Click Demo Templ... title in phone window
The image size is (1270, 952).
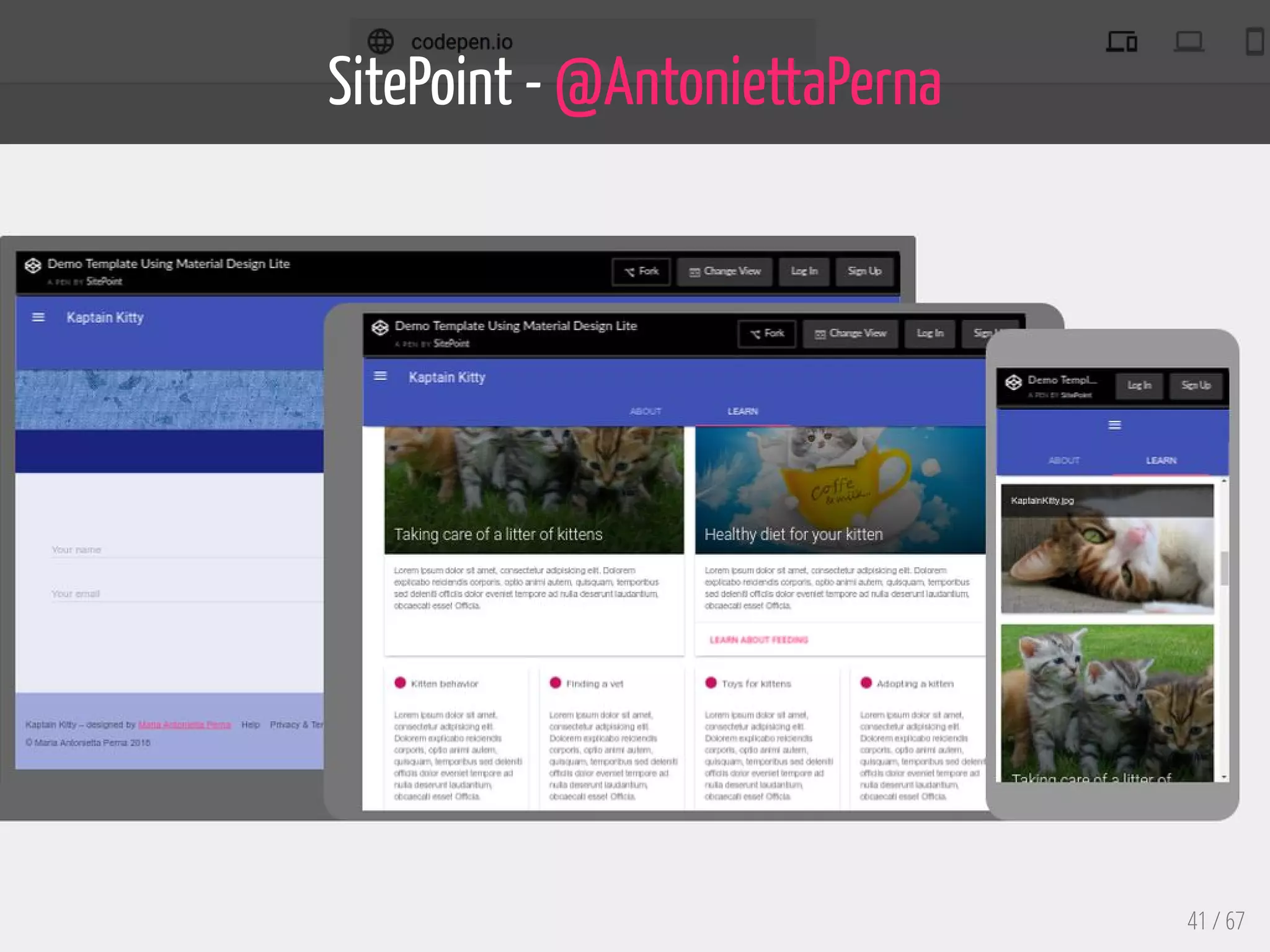pos(1062,380)
